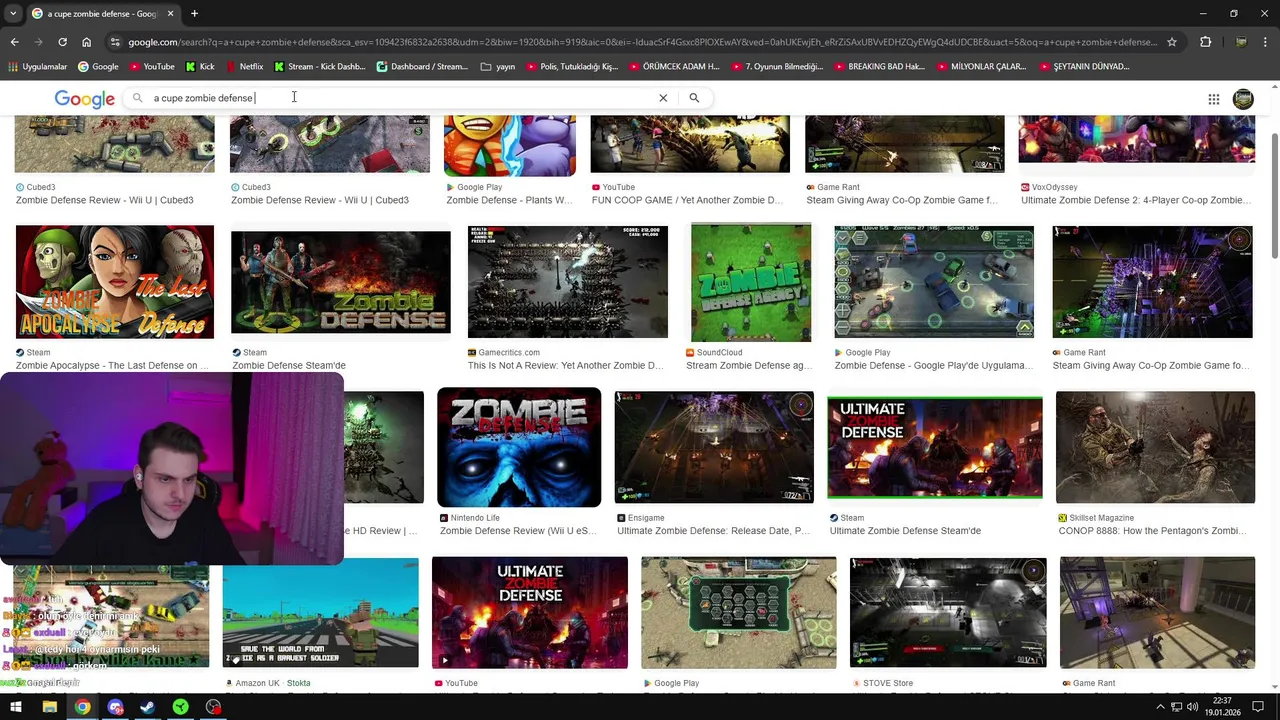This screenshot has height=720, width=1280.
Task: Open the ŞEYTANIN DÜNYAD... bookmark
Action: [1084, 67]
